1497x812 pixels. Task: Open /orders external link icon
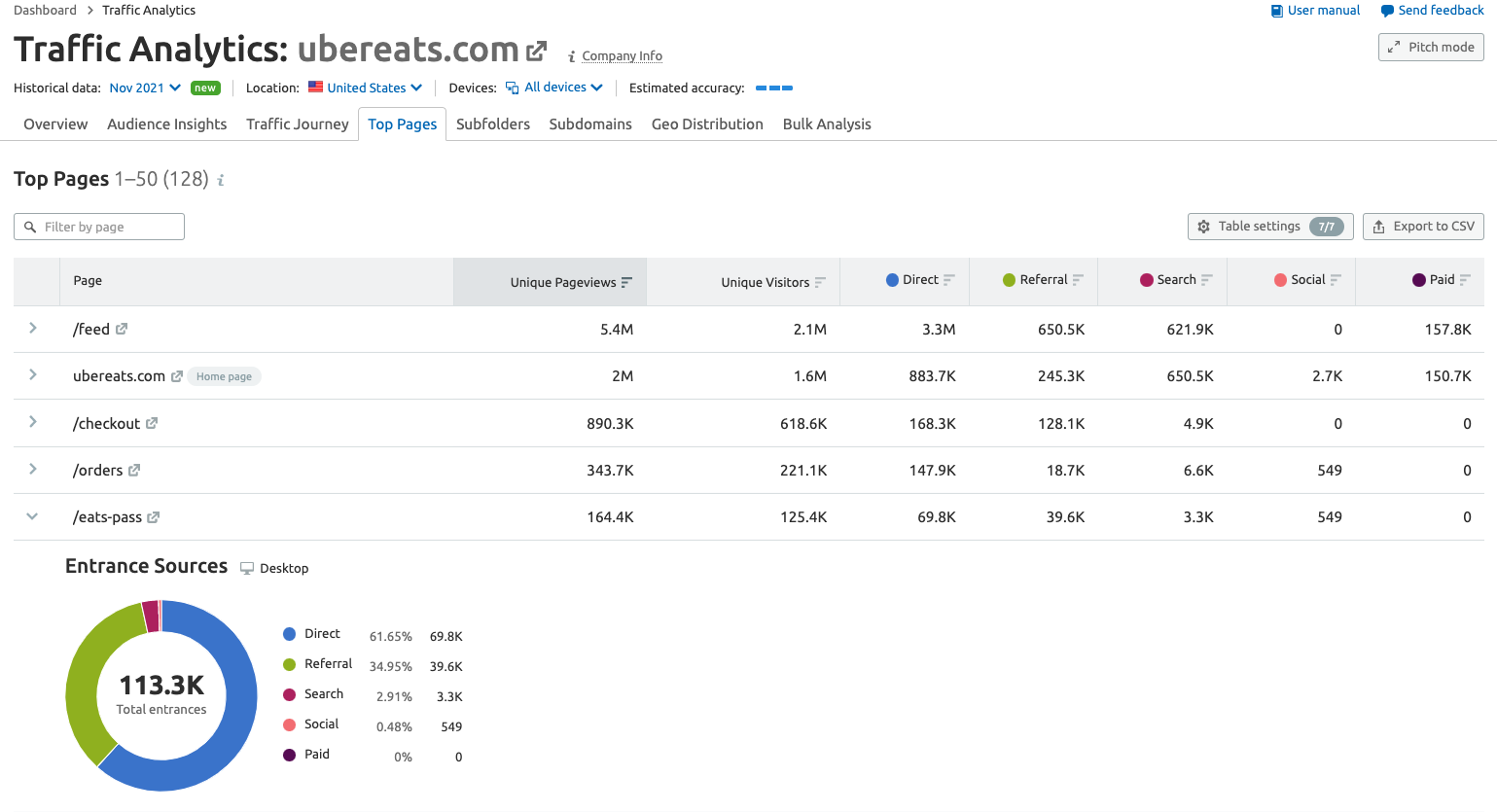click(x=134, y=471)
